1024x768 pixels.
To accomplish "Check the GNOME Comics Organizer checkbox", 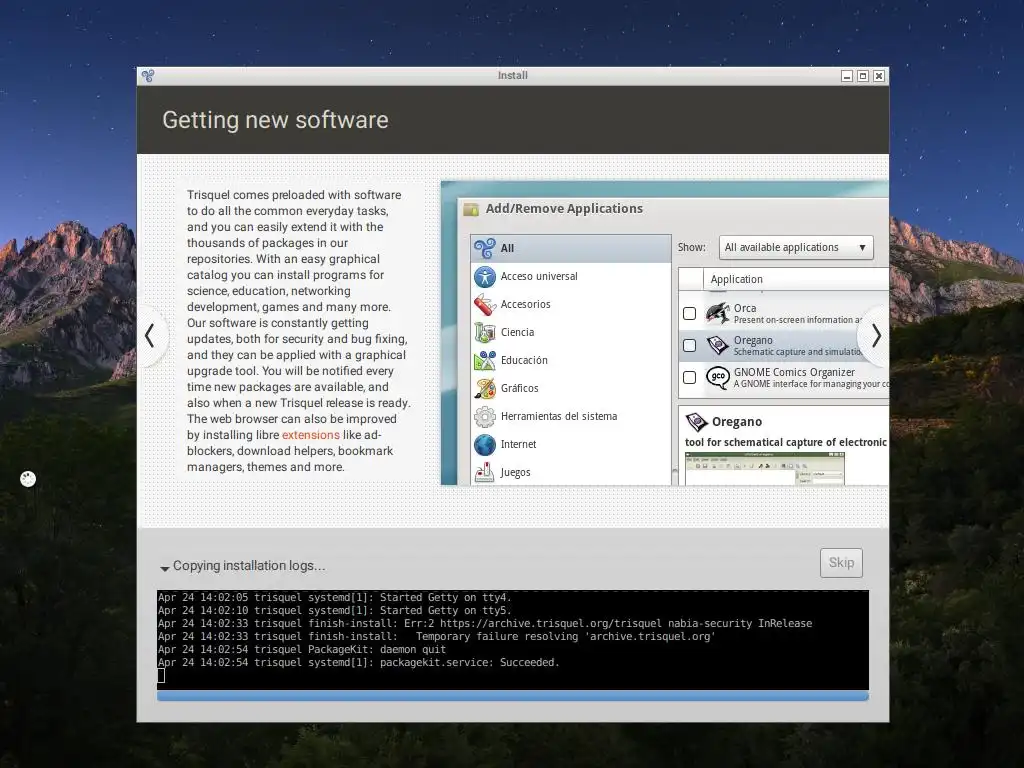I will 690,377.
